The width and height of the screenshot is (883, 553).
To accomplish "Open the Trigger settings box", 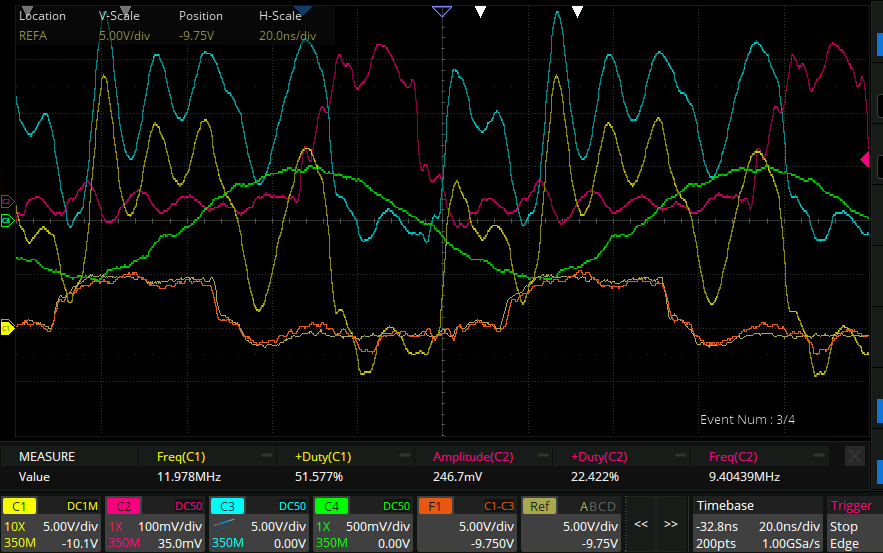I will (852, 524).
